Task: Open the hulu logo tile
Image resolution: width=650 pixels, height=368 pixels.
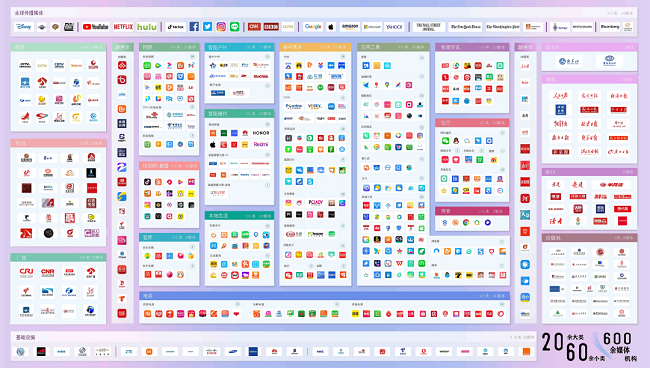Action: [x=147, y=27]
